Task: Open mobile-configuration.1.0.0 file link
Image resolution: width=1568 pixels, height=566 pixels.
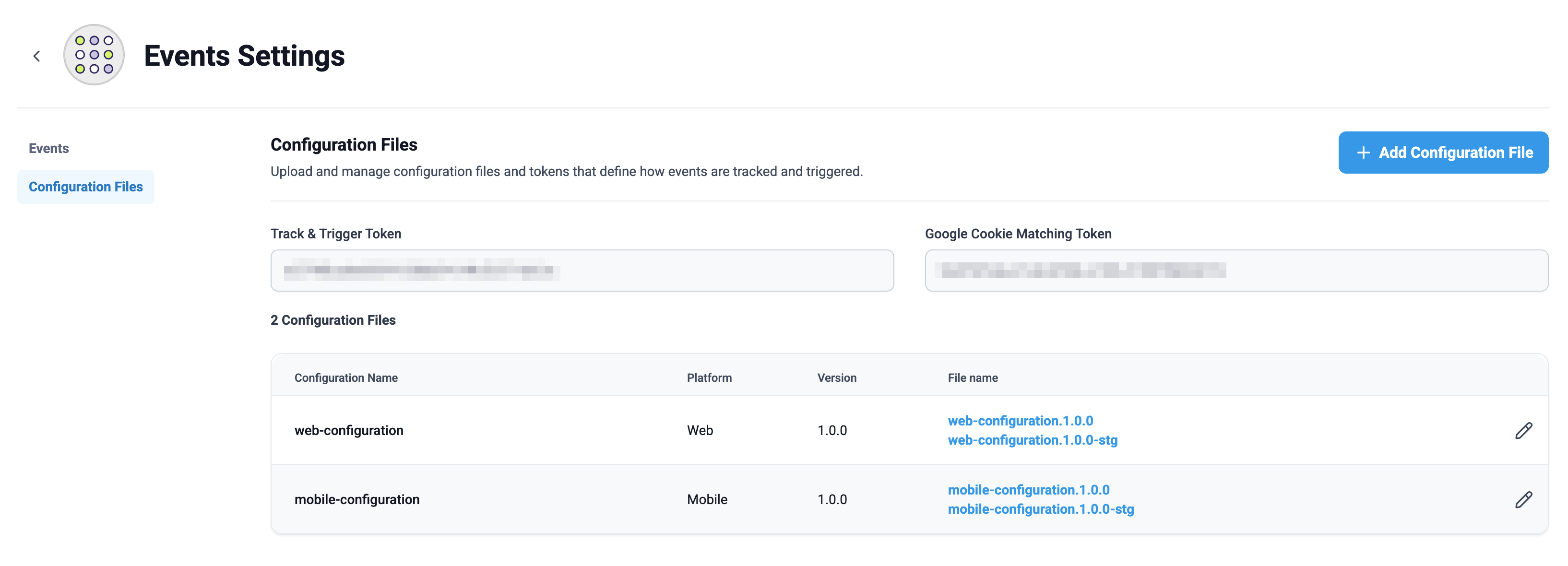Action: tap(1028, 490)
